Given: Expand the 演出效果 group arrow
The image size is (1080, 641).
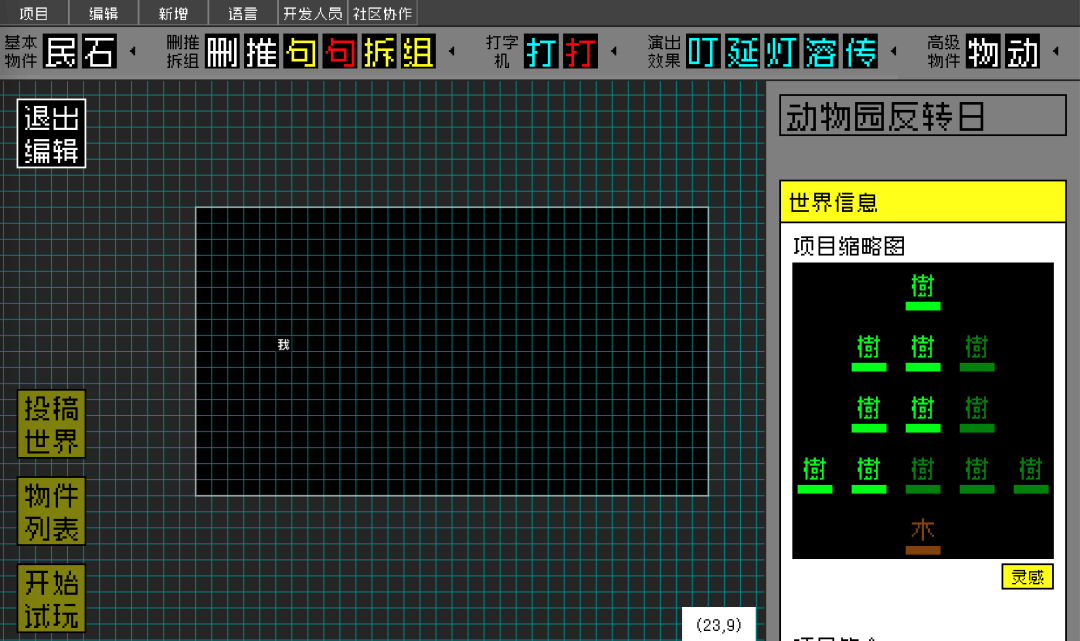Looking at the screenshot, I should point(893,52).
